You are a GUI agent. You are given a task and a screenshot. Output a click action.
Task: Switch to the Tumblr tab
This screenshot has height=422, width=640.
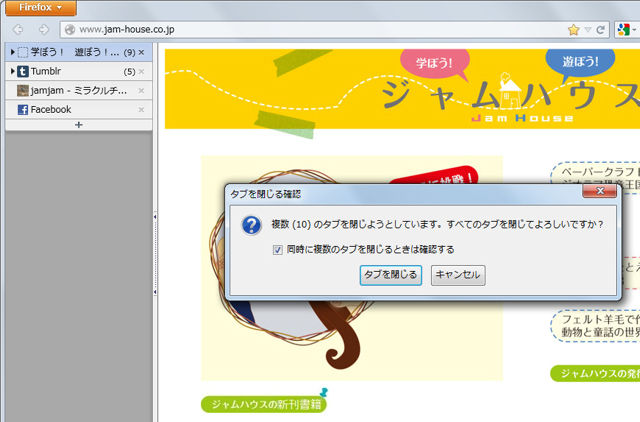click(78, 71)
